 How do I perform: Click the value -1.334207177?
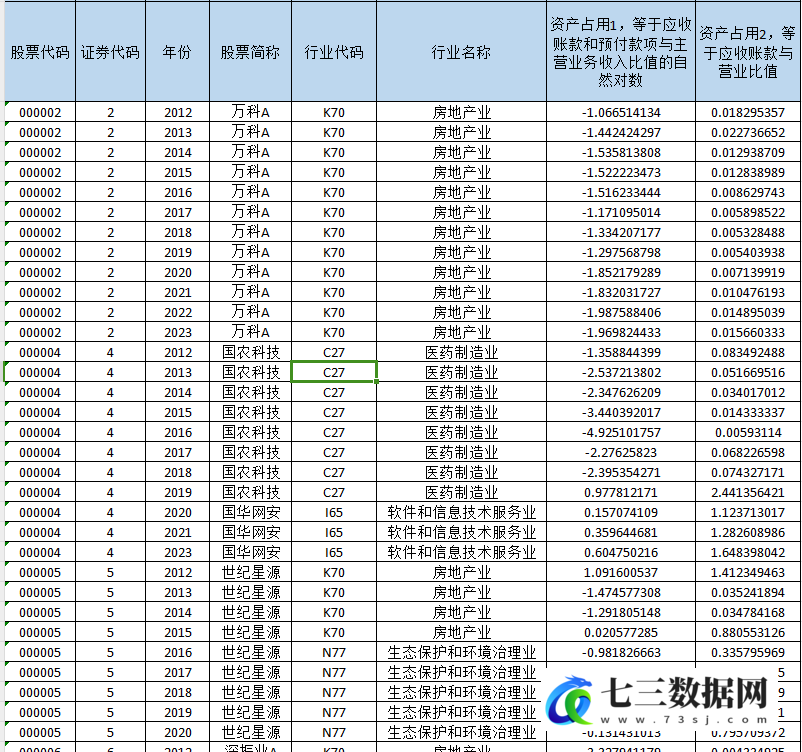(x=621, y=232)
